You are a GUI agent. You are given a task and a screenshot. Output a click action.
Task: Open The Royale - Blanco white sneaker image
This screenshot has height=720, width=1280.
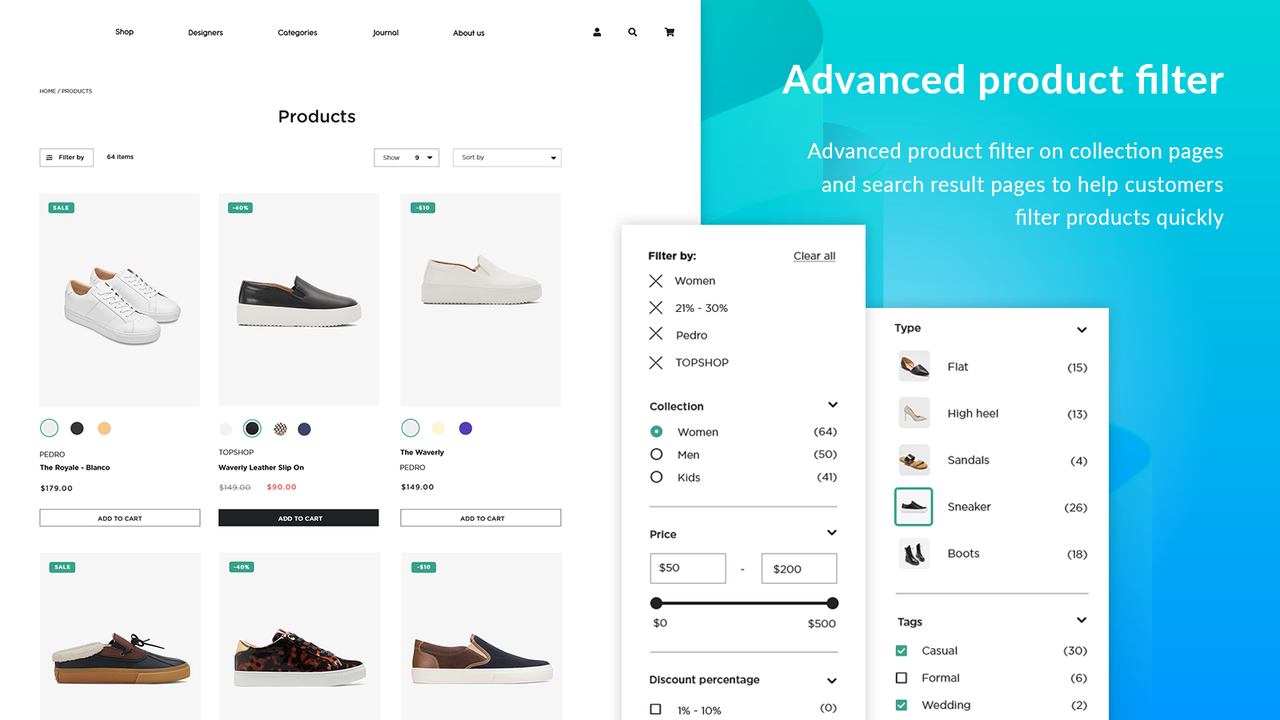[x=120, y=300]
